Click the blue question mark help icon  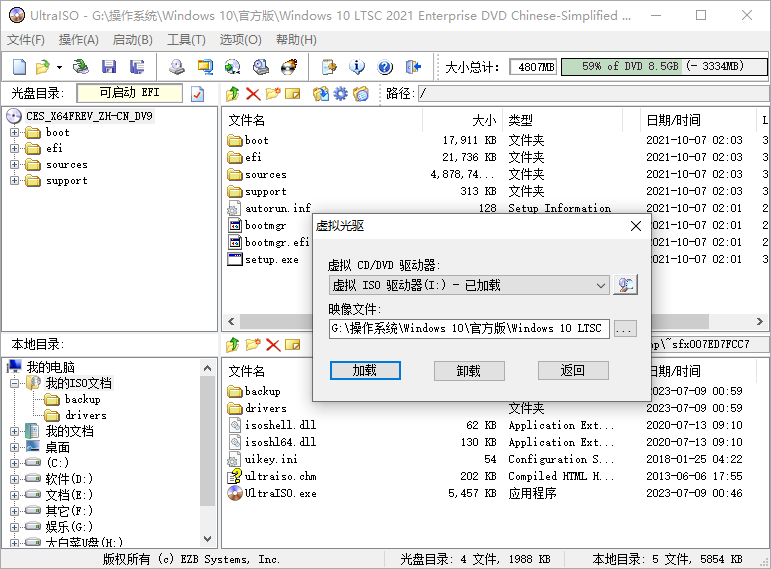(385, 67)
